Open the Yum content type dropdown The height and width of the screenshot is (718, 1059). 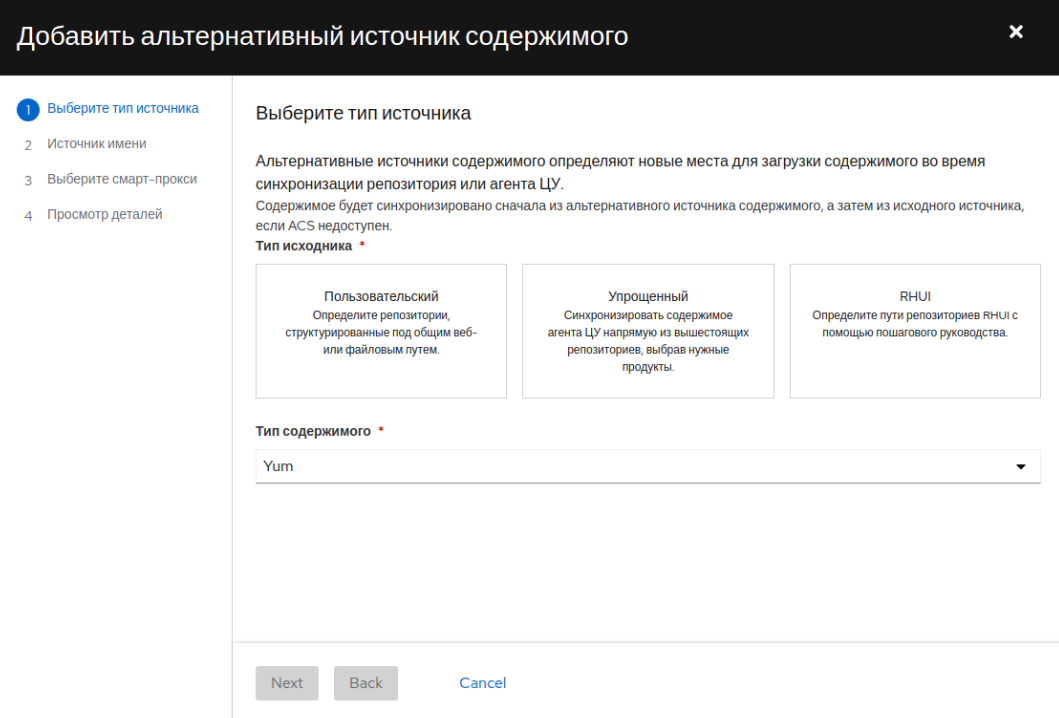coord(647,467)
